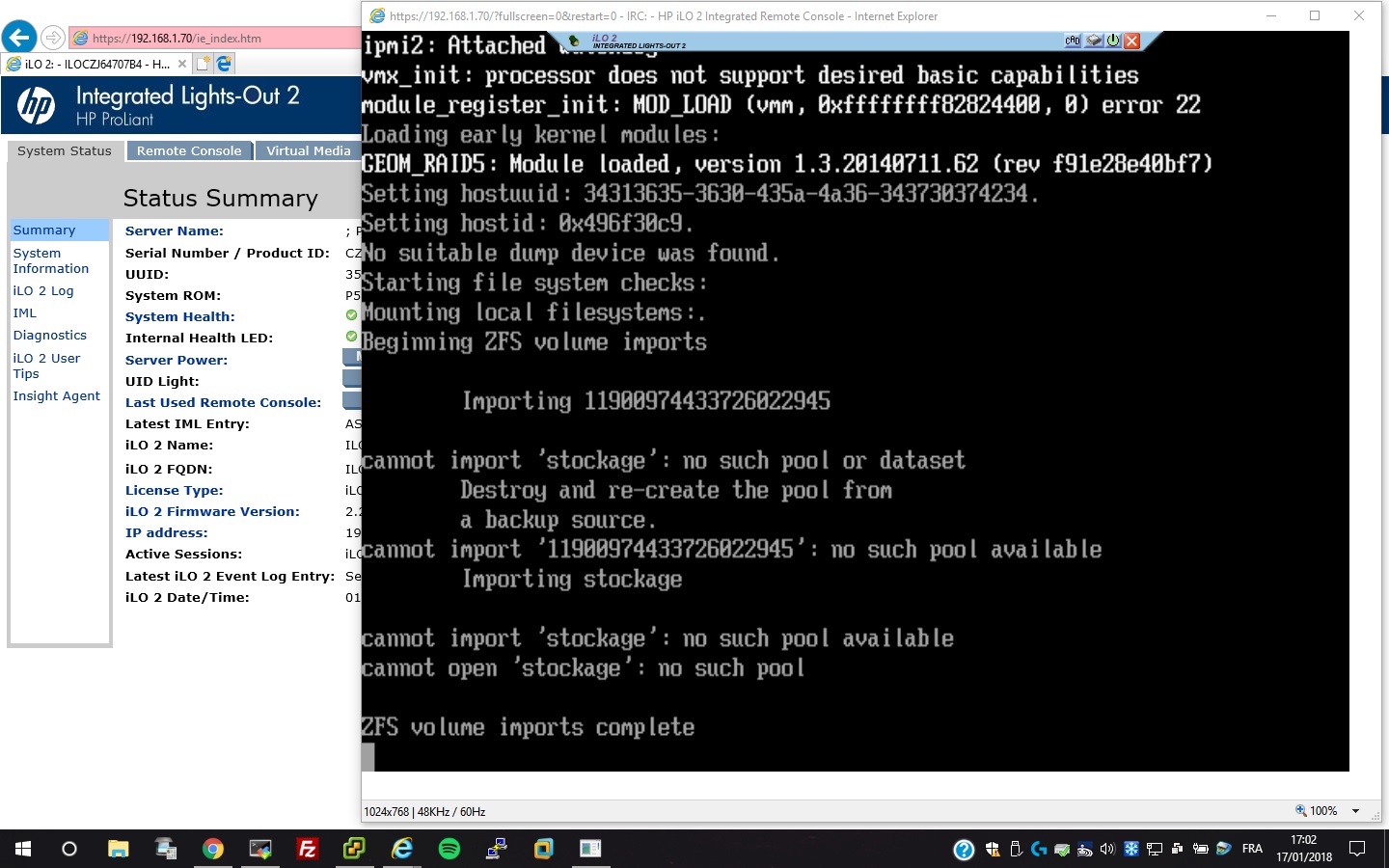Open FileZilla from the taskbar
The height and width of the screenshot is (868, 1389).
(x=308, y=849)
